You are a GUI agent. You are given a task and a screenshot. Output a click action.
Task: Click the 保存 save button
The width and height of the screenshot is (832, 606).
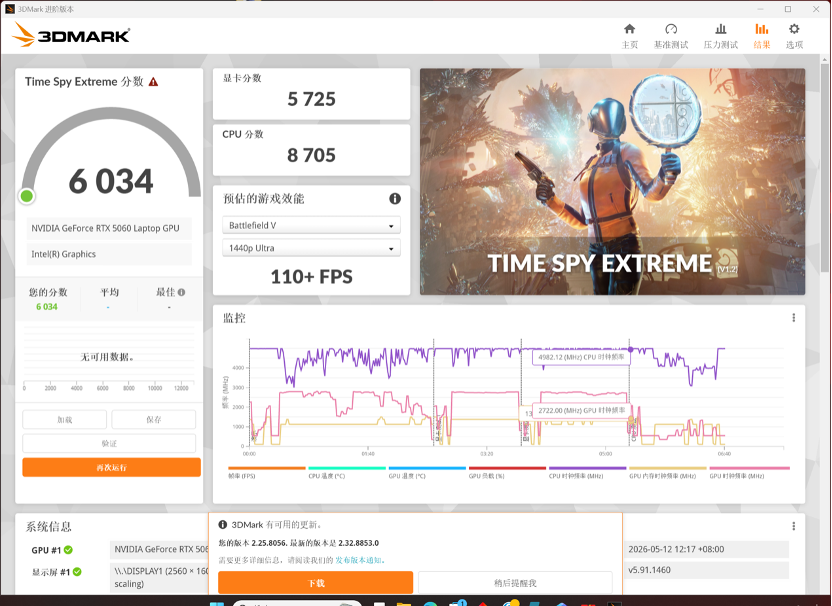153,419
